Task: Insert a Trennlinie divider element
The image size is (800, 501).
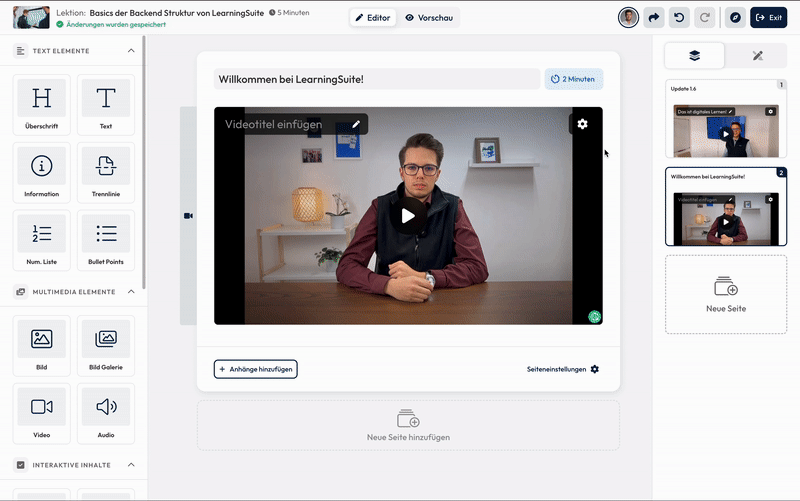Action: pyautogui.click(x=106, y=172)
